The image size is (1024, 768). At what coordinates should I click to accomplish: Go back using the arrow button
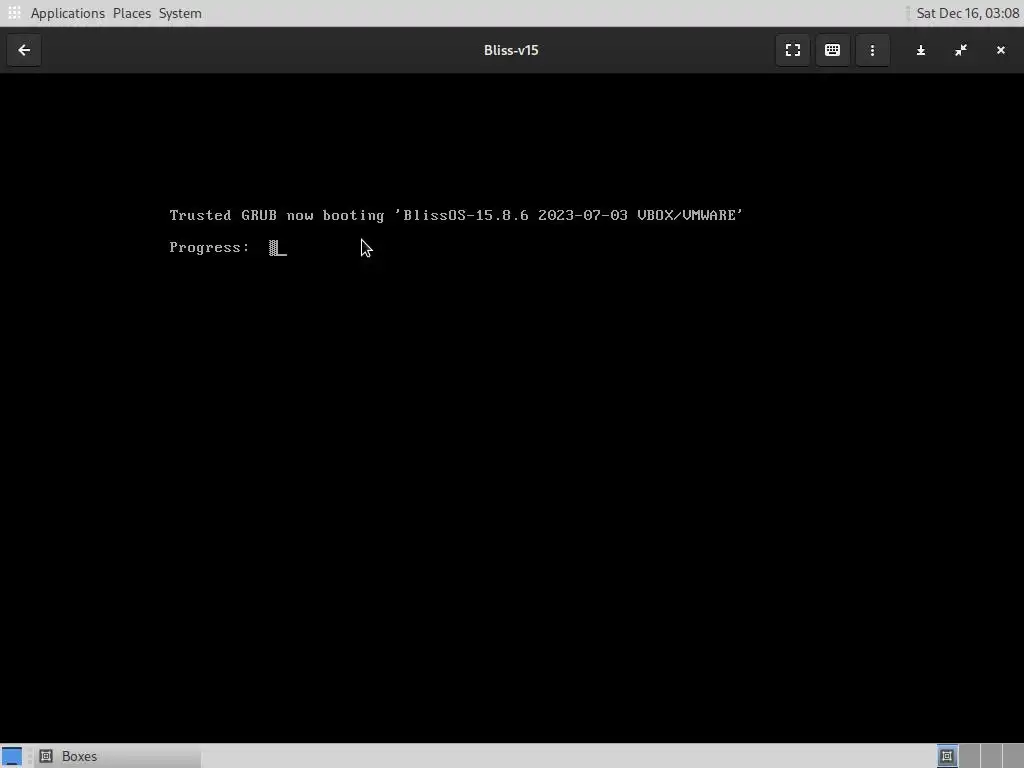coord(24,50)
